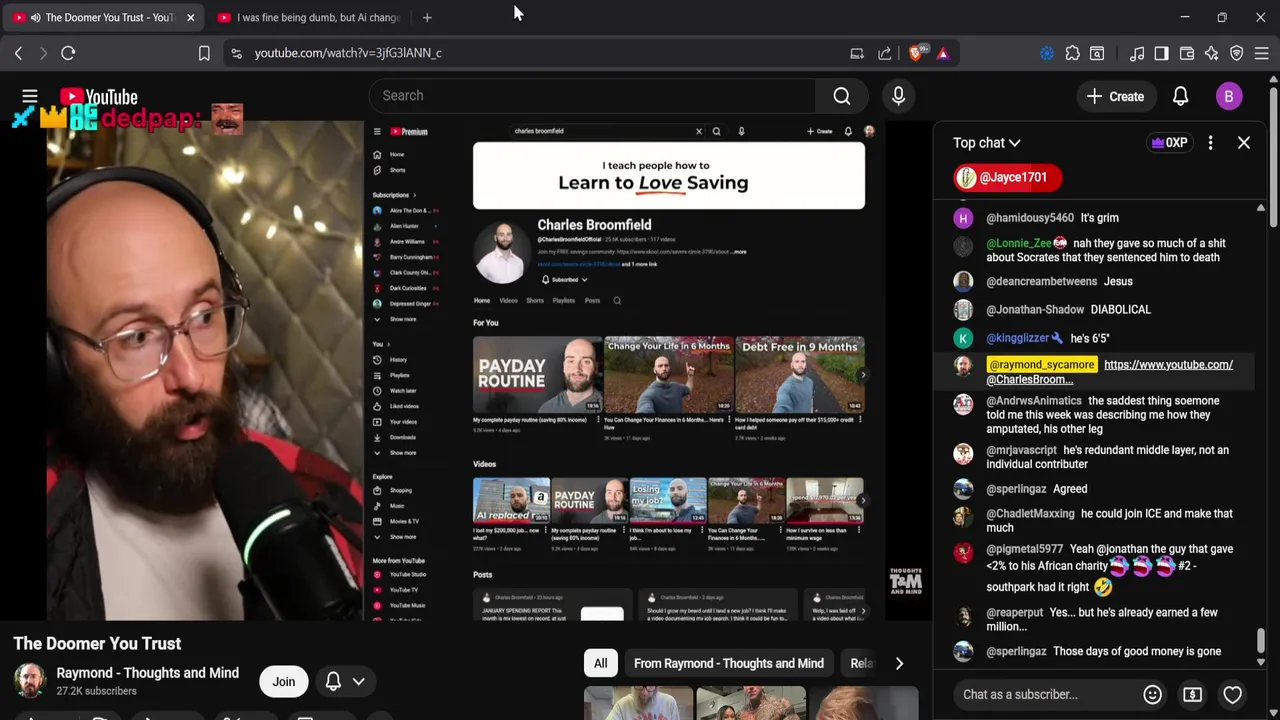1280x720 pixels.
Task: Go back with browser back arrow
Action: [x=19, y=53]
